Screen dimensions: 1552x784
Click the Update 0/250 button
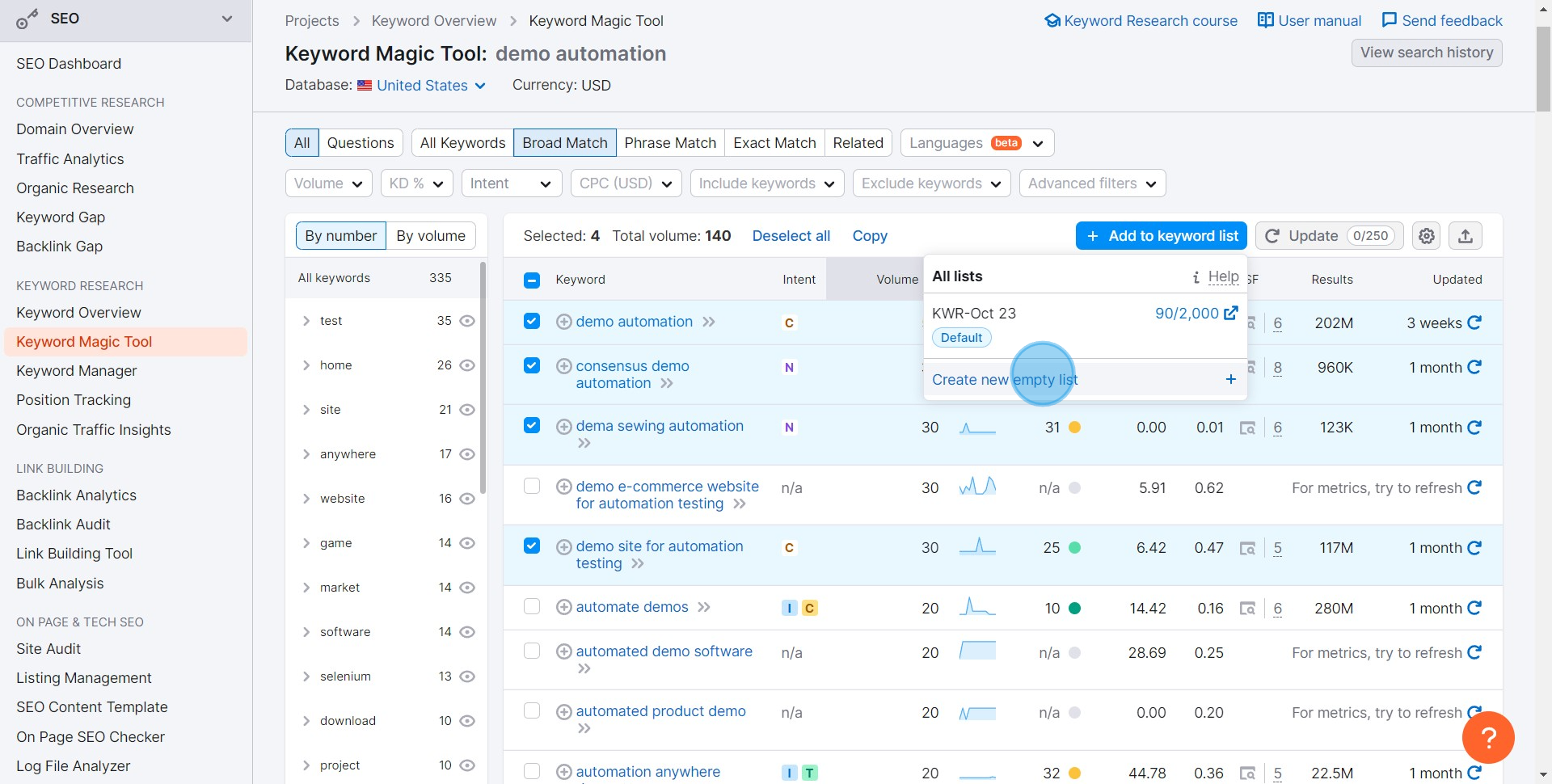click(1330, 236)
